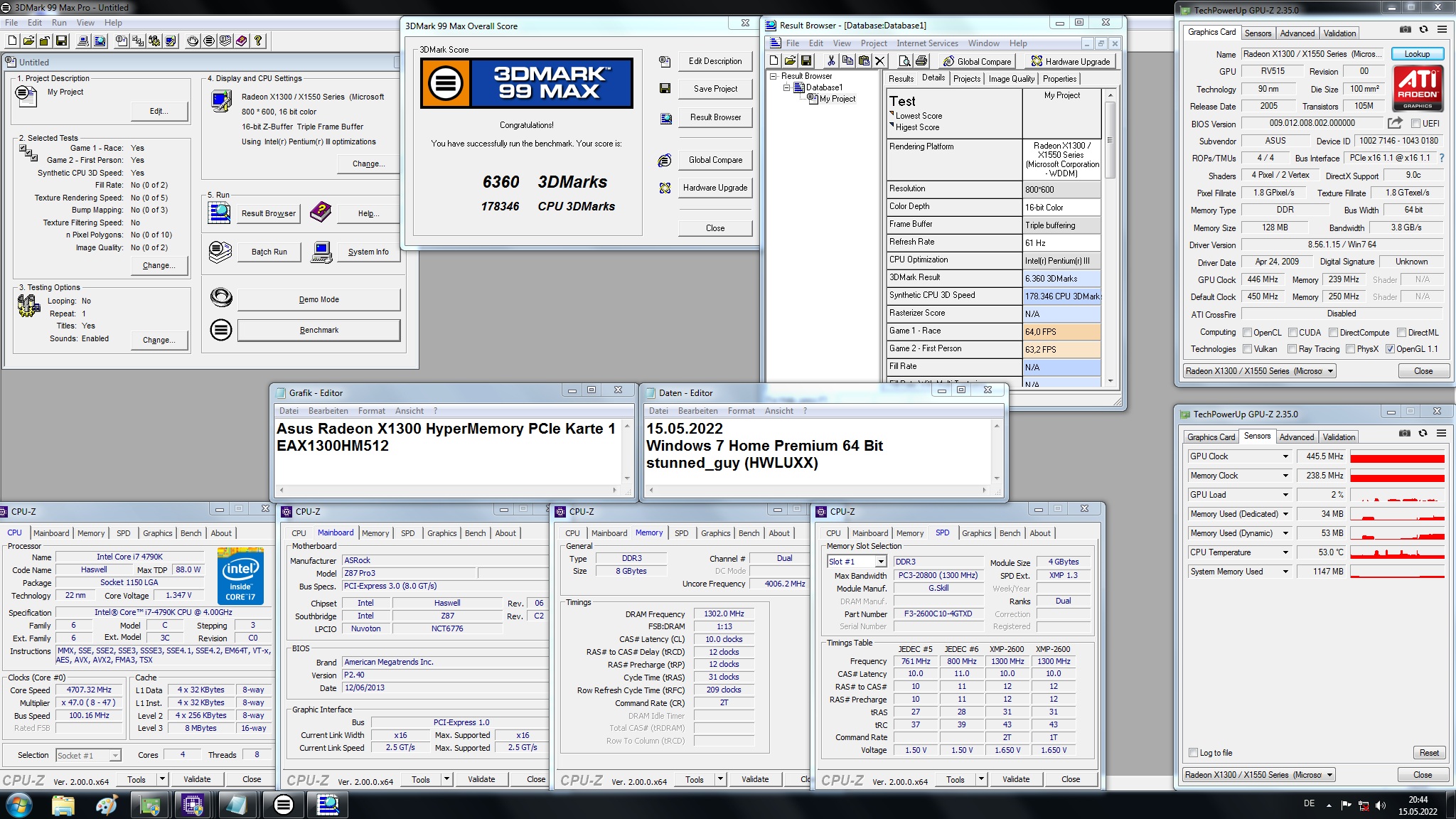Click refresh icon in top GPU-Z window
The width and height of the screenshot is (1456, 819).
point(1423,29)
